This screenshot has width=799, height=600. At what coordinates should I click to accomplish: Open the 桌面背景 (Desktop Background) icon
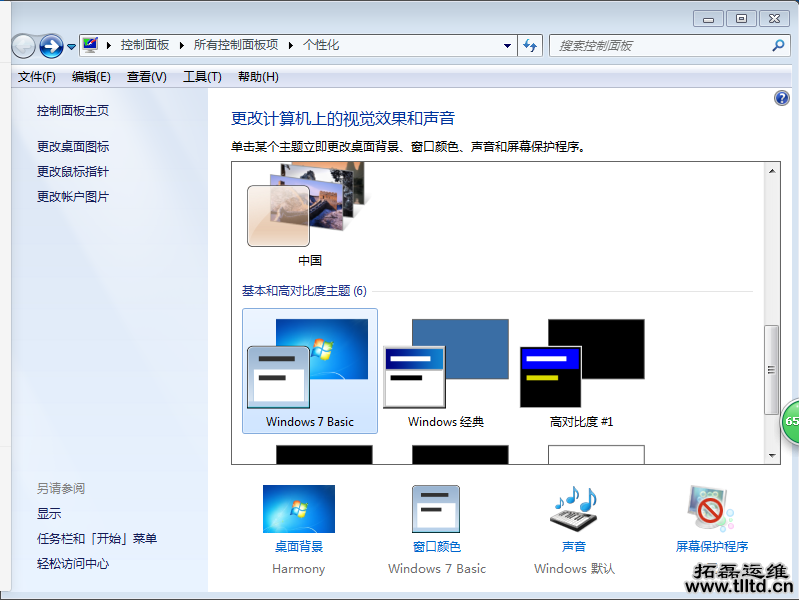pyautogui.click(x=298, y=510)
